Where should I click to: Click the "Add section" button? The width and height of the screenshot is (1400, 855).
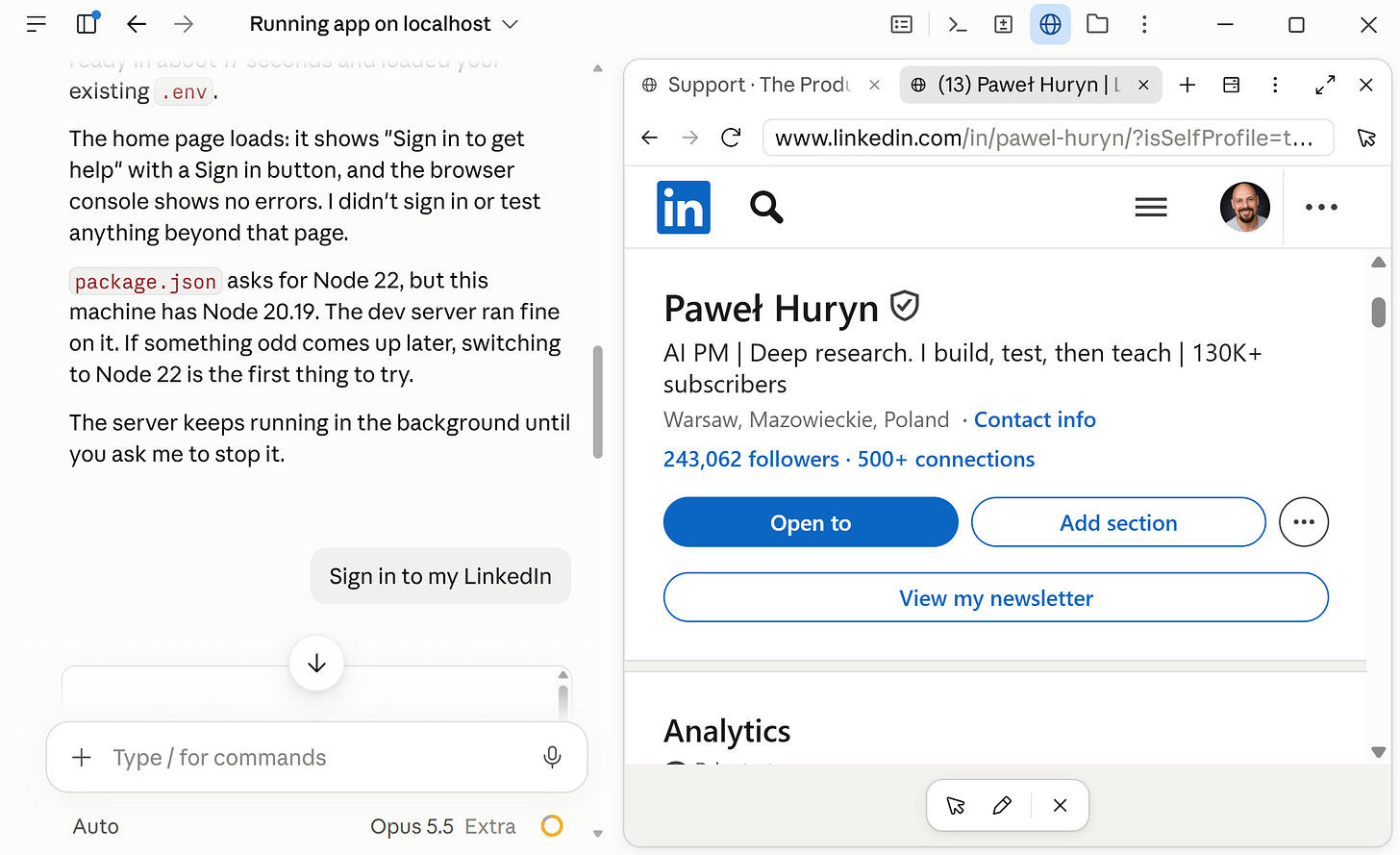1118,522
